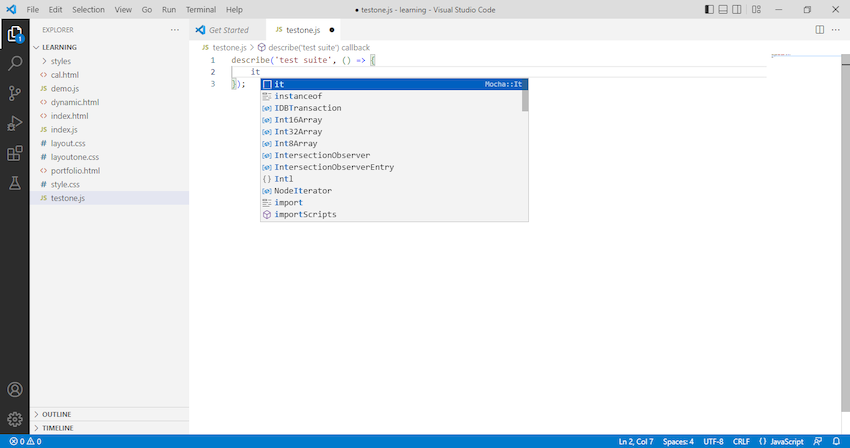Accept the 'it' Mocha suggestion

[x=394, y=84]
